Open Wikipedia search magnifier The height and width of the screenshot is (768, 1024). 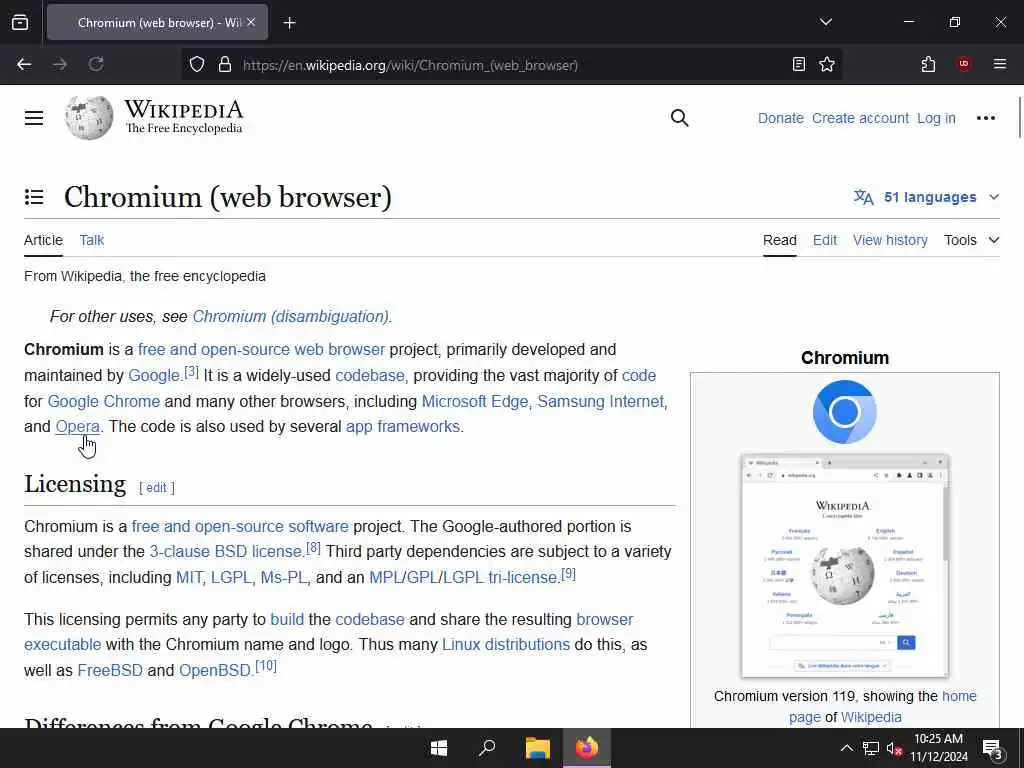tap(680, 118)
